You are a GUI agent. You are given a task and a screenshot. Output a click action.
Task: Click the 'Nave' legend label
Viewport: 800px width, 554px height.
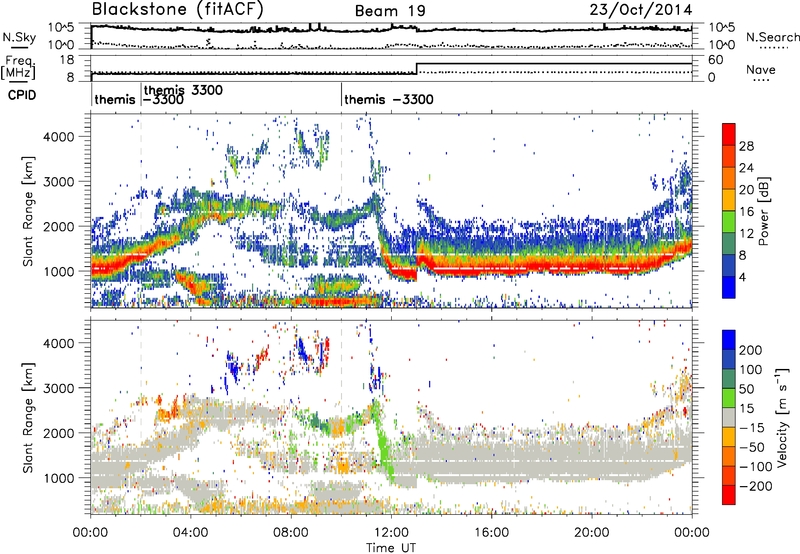[x=761, y=69]
